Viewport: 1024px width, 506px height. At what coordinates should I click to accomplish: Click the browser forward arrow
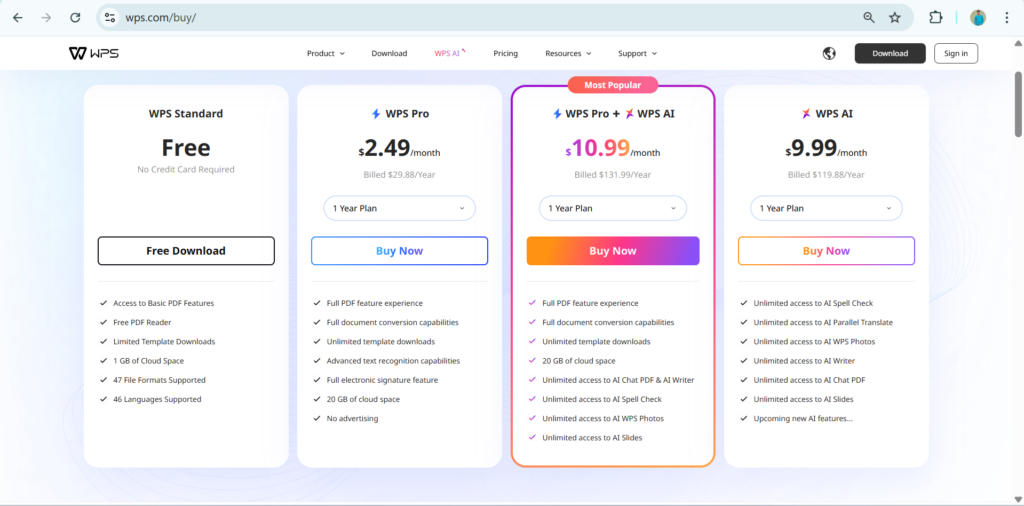tap(46, 18)
